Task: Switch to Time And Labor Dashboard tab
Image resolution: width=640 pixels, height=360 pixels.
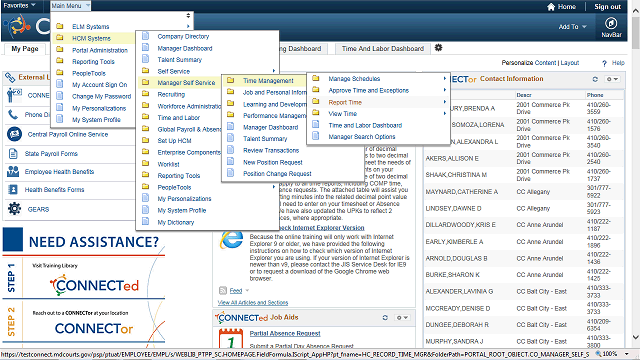Action: coord(382,49)
